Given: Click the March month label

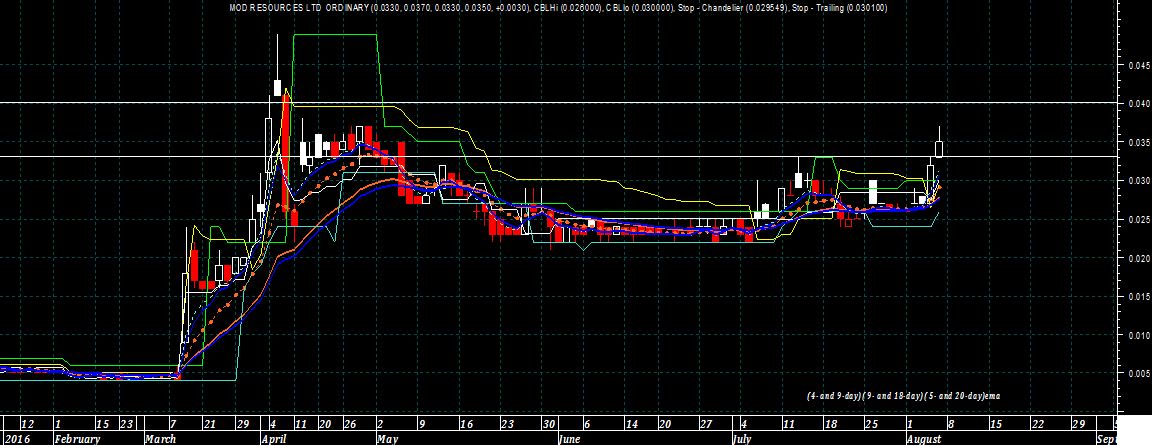Looking at the screenshot, I should point(162,438).
